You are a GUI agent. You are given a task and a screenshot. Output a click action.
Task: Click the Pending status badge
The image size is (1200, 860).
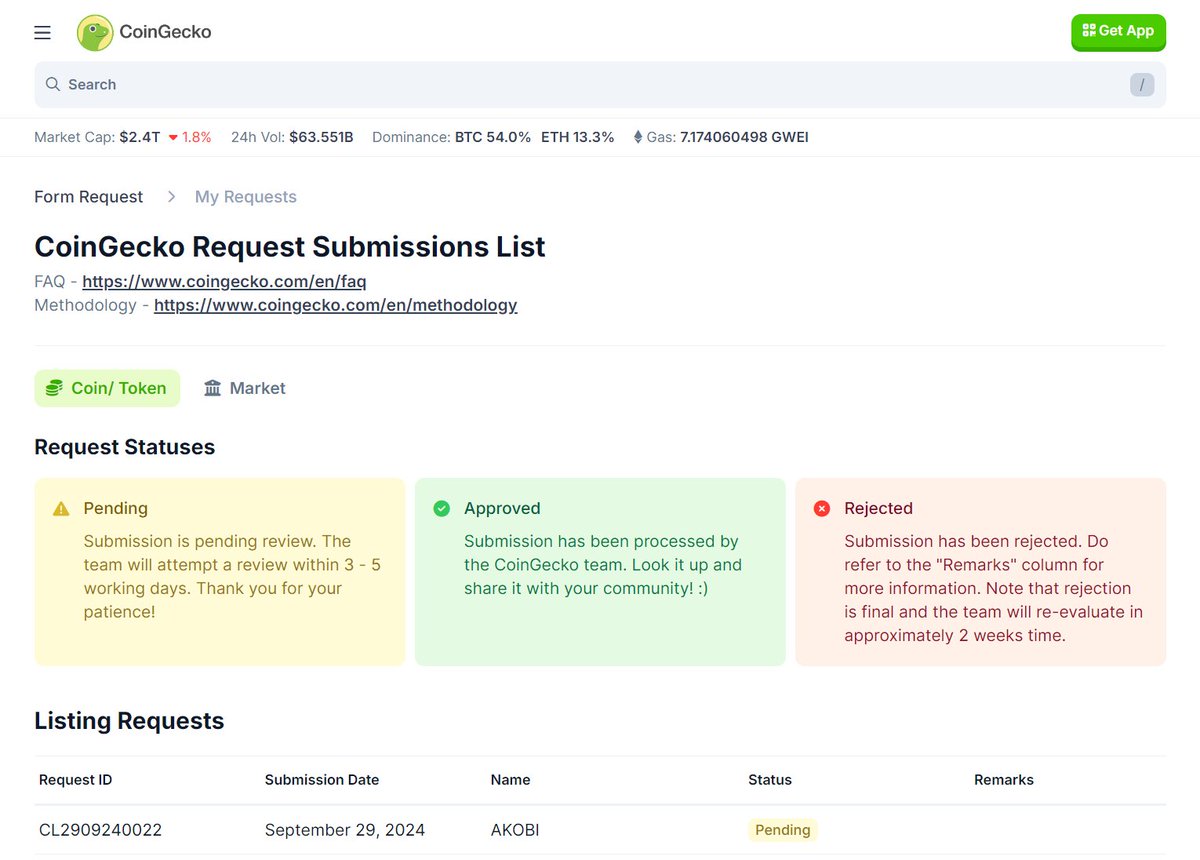783,830
